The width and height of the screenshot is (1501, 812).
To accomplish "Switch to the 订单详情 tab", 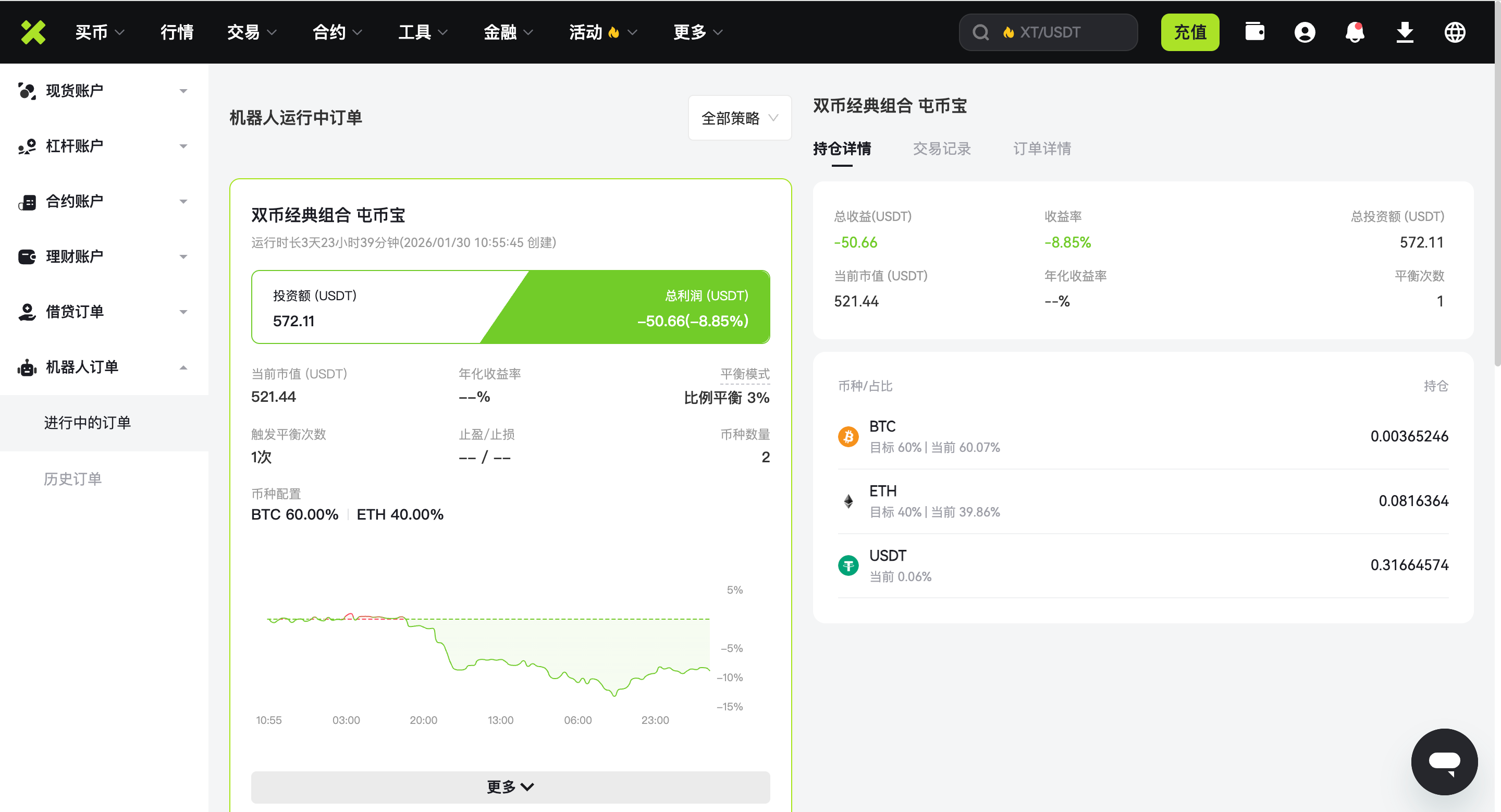I will pos(1042,149).
